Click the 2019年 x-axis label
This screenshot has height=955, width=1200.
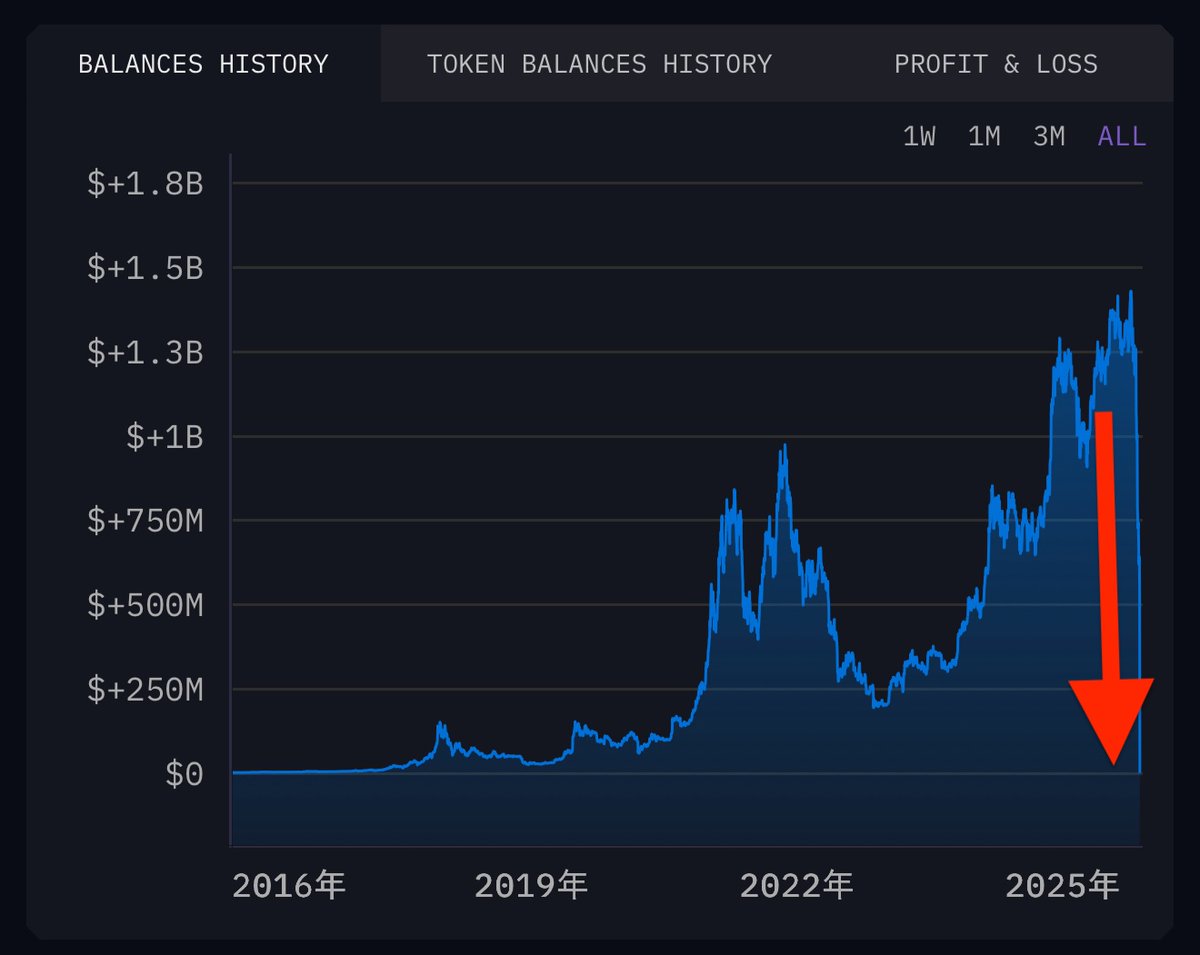point(531,885)
